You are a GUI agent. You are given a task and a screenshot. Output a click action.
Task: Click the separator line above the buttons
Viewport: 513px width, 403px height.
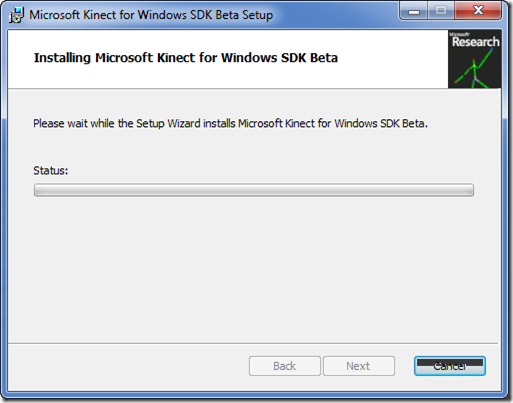253,343
